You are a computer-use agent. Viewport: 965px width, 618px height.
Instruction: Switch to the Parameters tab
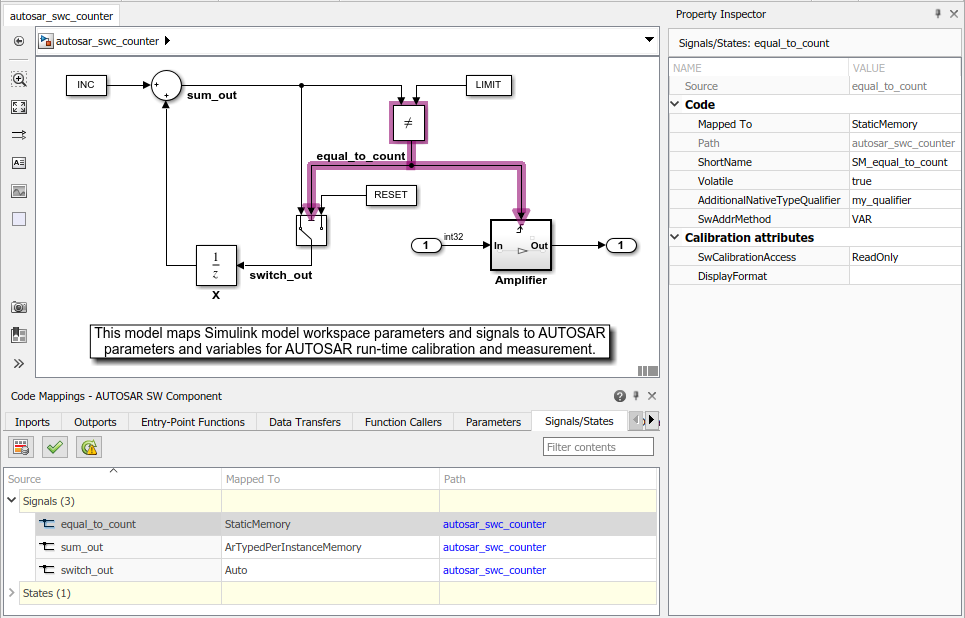tap(493, 422)
